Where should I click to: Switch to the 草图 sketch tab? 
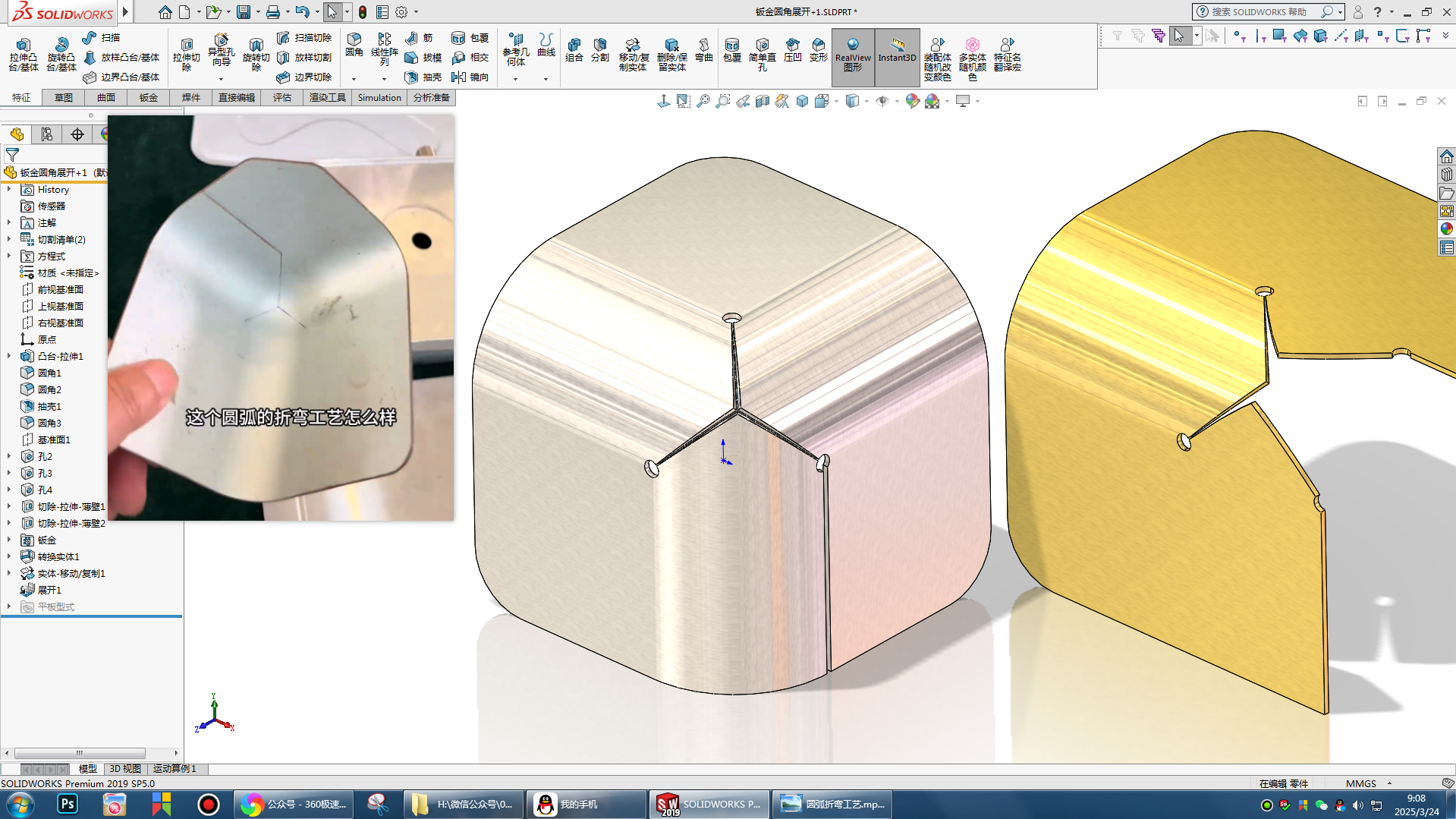(x=64, y=97)
